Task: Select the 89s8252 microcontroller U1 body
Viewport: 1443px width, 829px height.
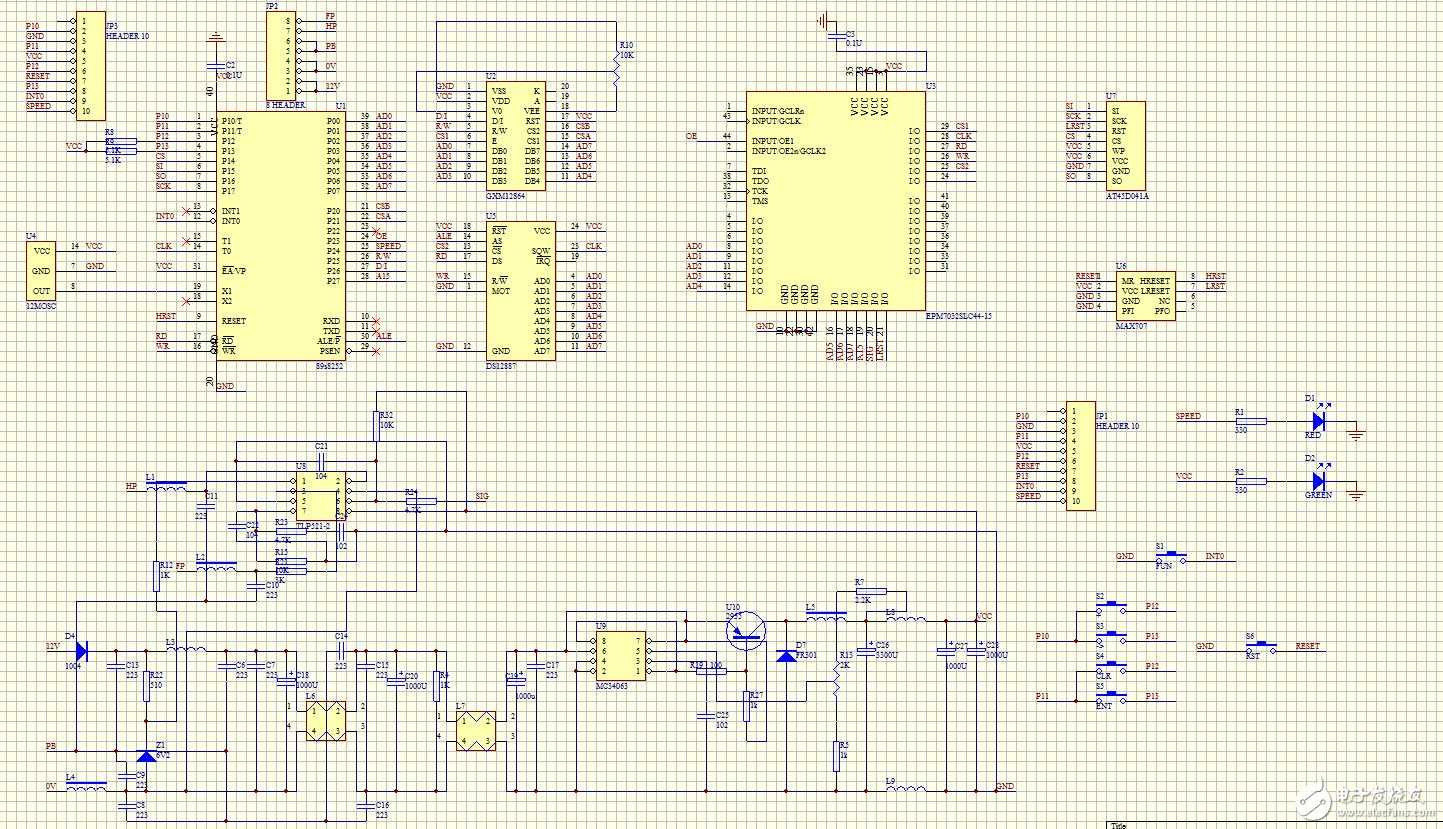Action: point(281,235)
